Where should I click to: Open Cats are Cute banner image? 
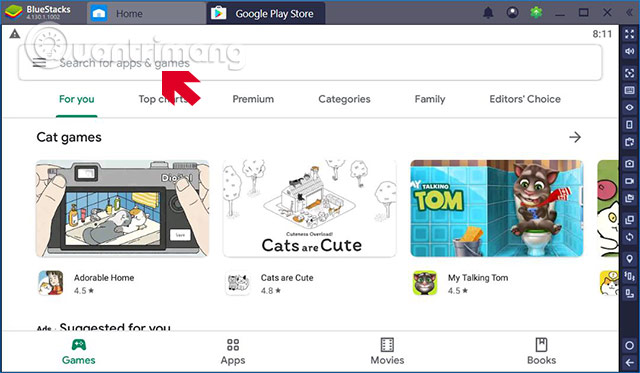pyautogui.click(x=310, y=209)
